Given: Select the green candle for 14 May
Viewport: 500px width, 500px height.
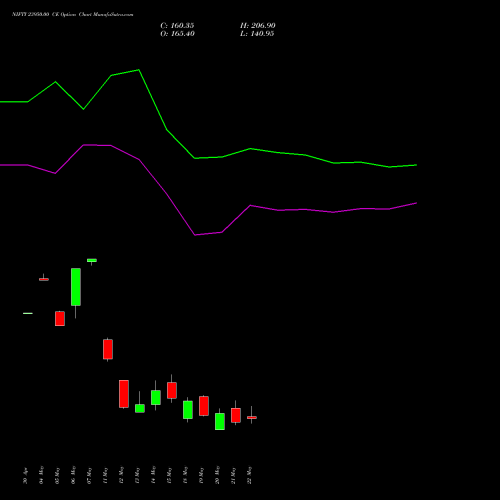Looking at the screenshot, I should pos(156,397).
